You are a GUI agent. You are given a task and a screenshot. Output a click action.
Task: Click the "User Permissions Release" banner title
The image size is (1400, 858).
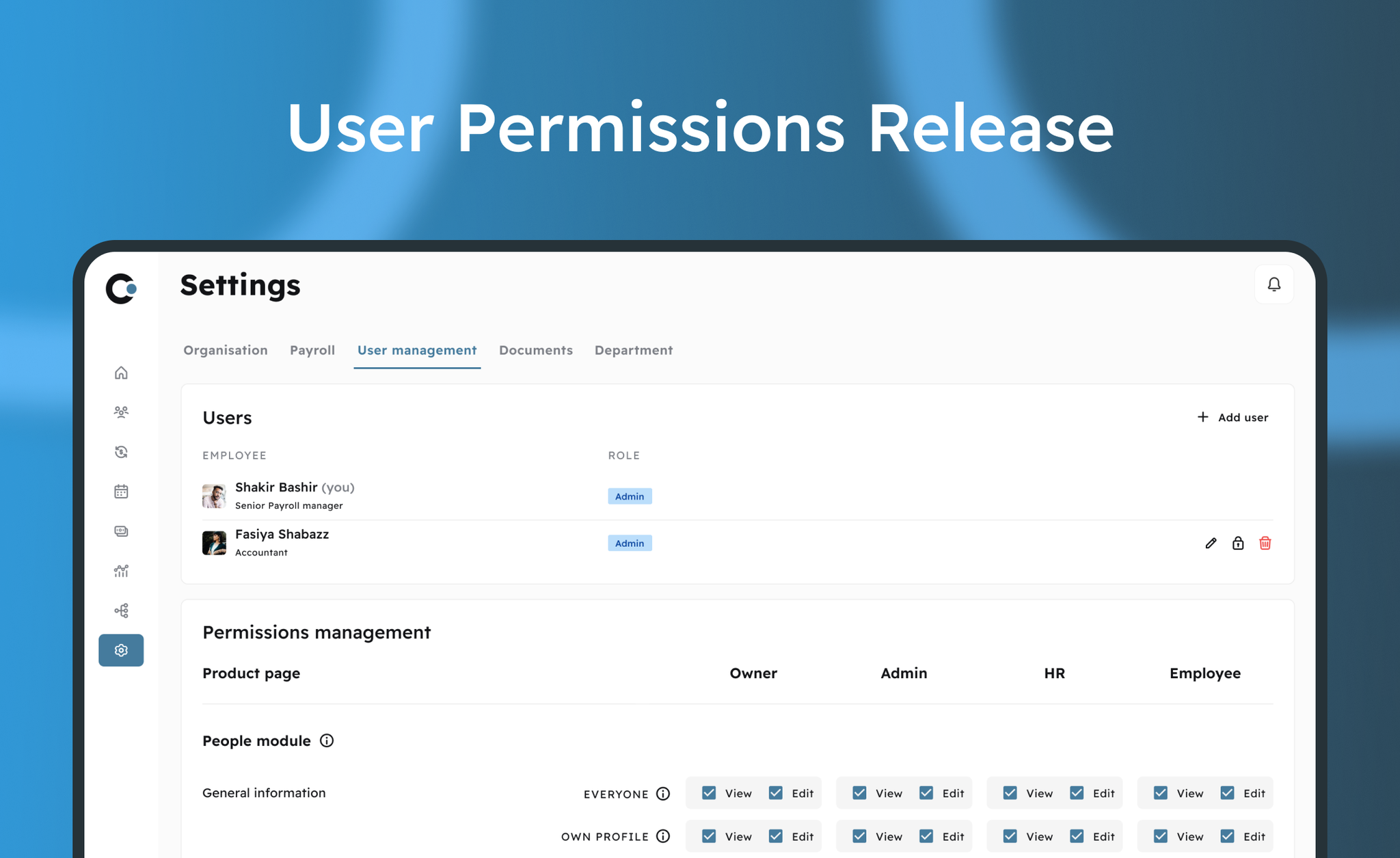(x=700, y=129)
